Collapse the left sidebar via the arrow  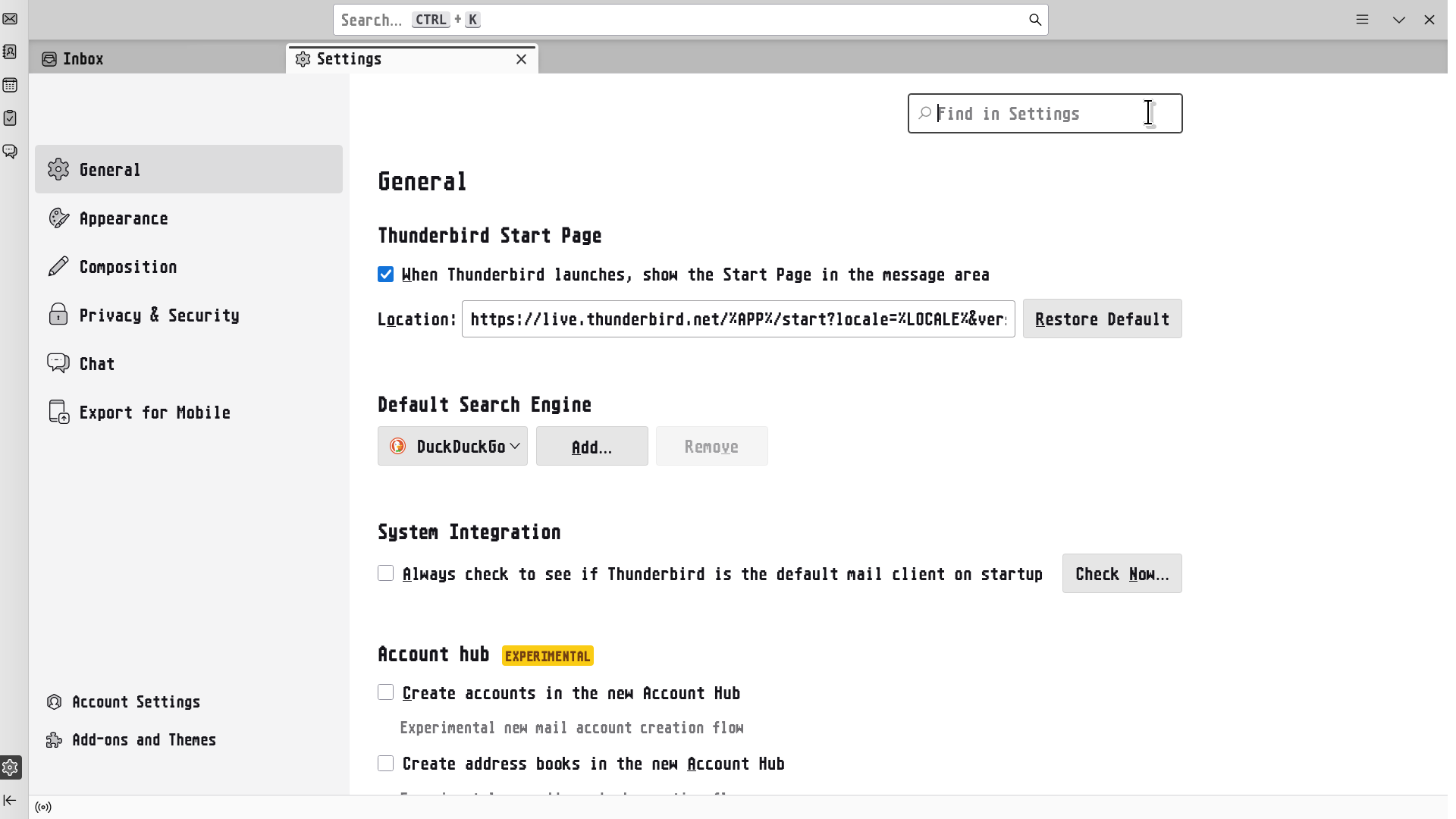coord(9,800)
